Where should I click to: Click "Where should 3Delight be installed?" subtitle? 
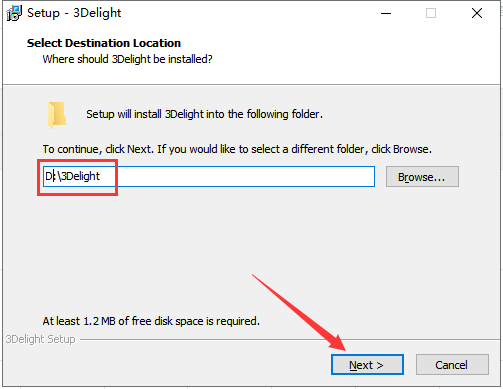click(127, 59)
